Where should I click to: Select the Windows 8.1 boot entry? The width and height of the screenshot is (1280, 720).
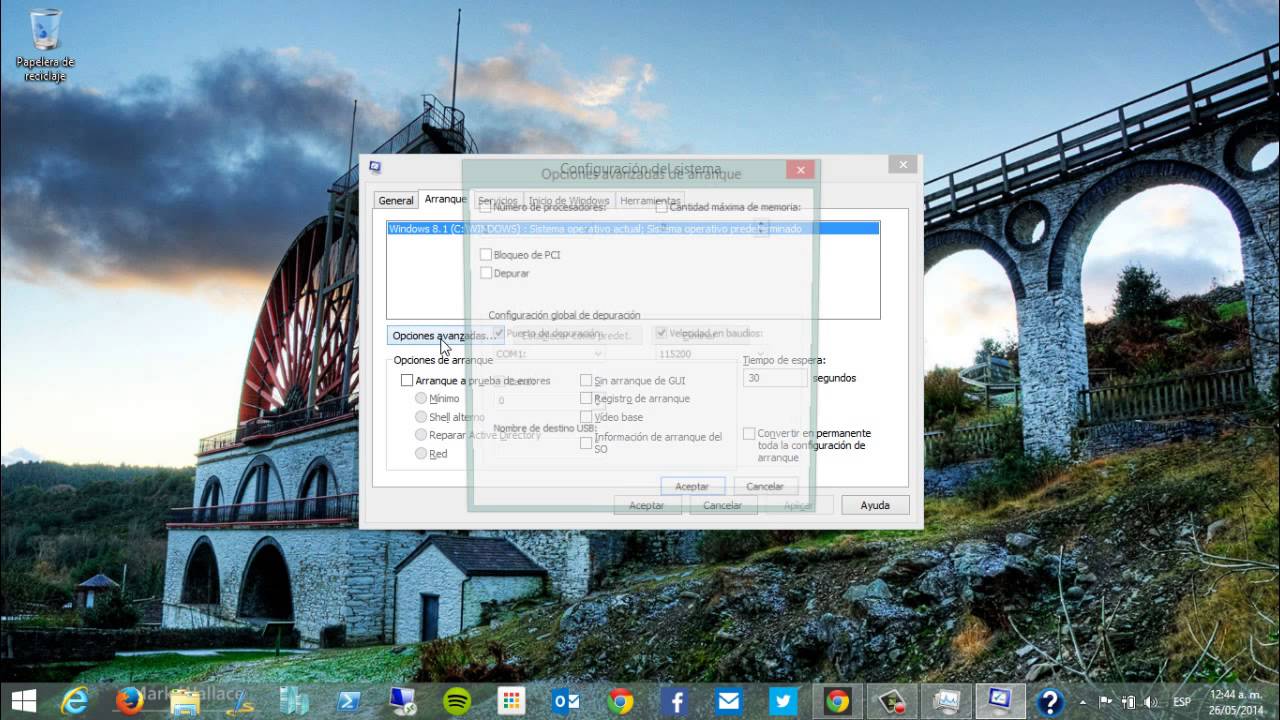tap(633, 229)
